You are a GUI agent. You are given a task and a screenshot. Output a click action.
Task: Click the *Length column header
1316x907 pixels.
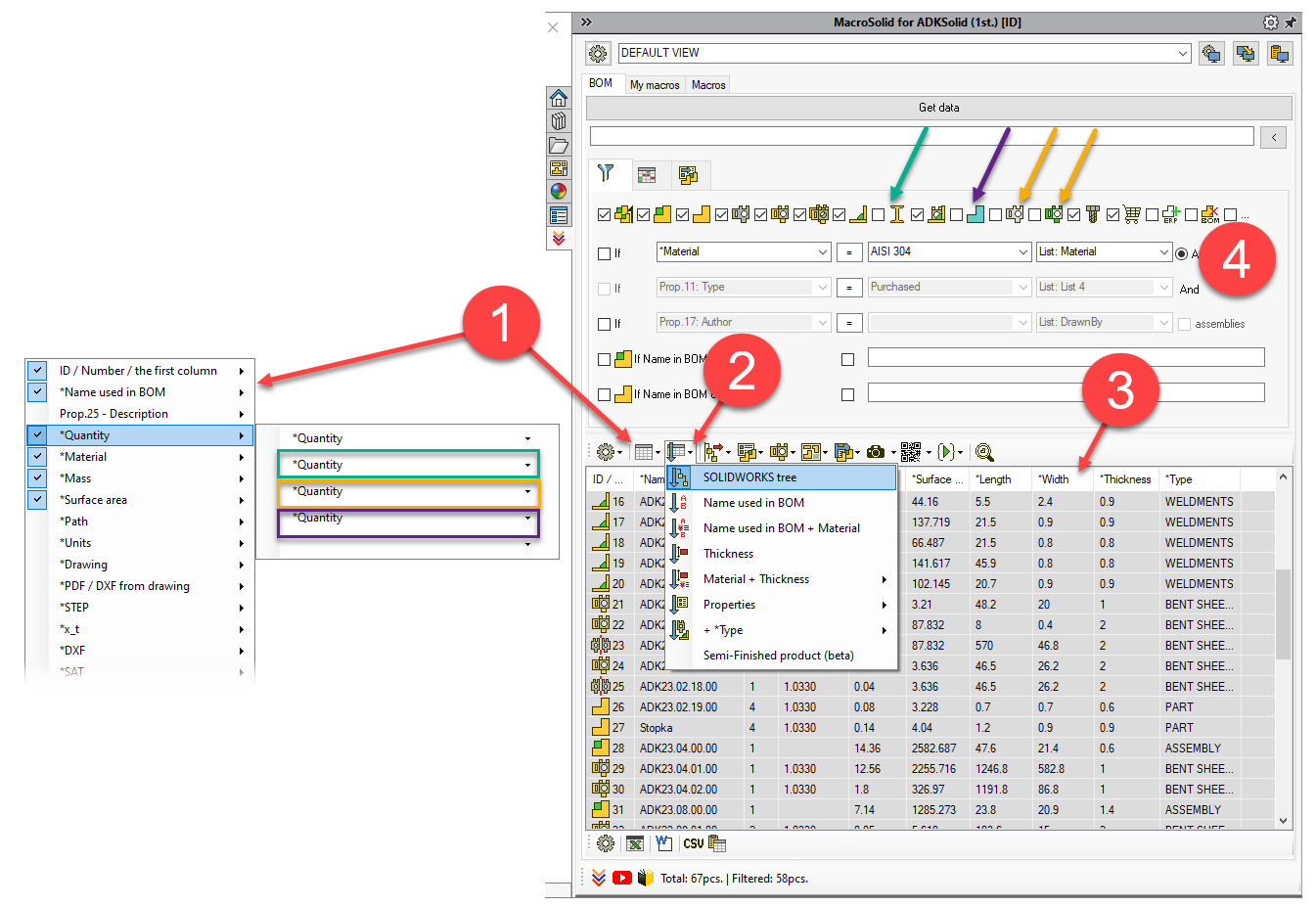(x=1002, y=479)
